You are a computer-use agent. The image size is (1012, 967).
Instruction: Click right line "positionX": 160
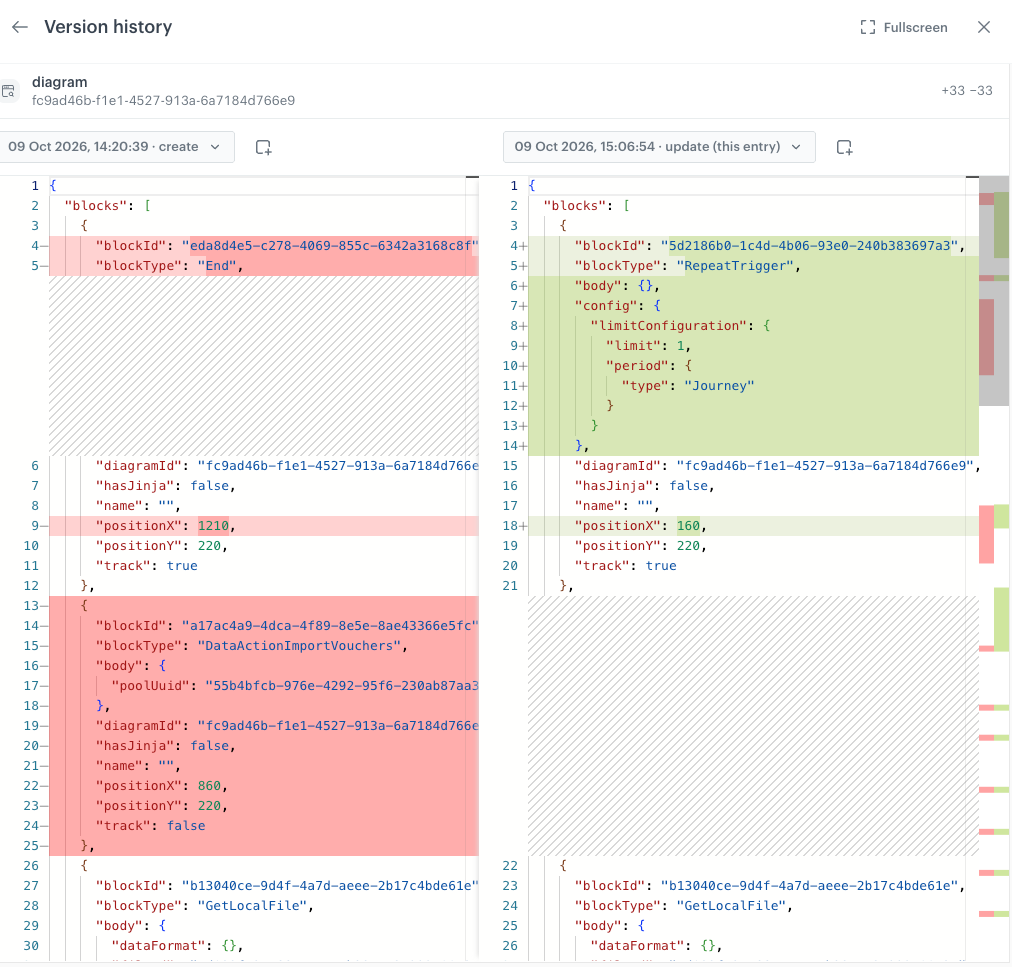click(x=641, y=526)
